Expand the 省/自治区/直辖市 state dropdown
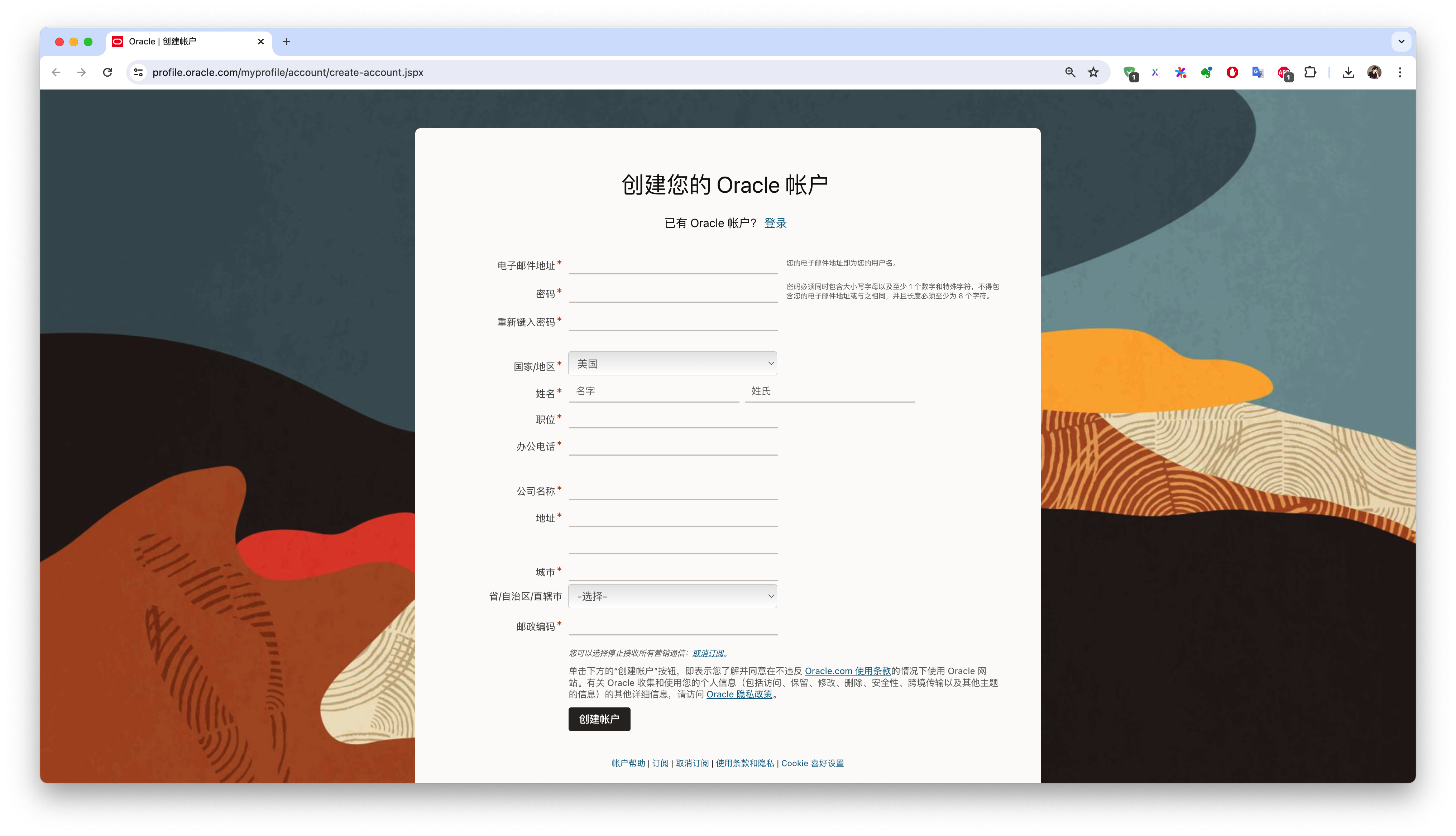The image size is (1456, 836). [672, 596]
